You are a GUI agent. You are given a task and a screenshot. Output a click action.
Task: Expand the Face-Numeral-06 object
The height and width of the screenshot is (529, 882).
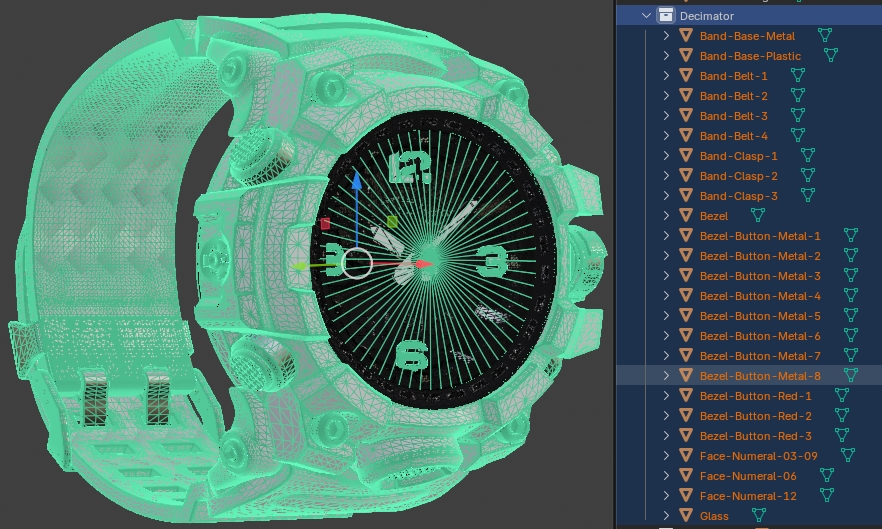coord(666,476)
